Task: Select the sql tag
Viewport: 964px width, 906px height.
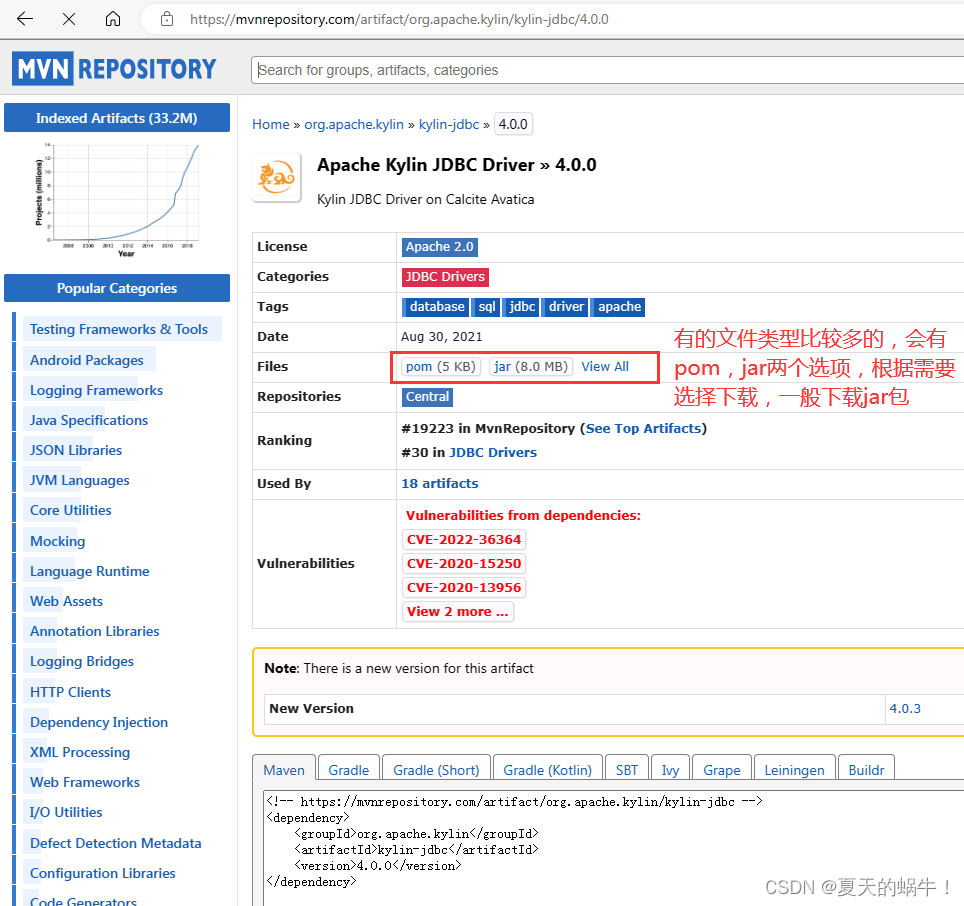Action: pos(486,307)
